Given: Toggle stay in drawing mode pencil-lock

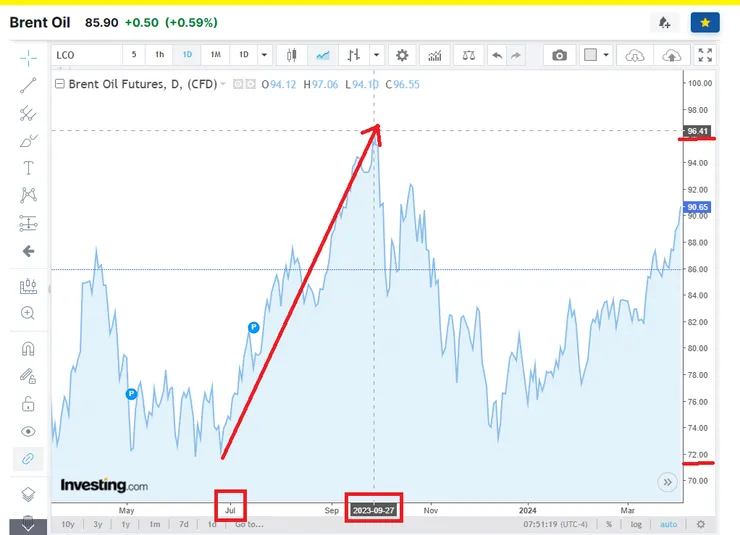Looking at the screenshot, I should (x=28, y=376).
